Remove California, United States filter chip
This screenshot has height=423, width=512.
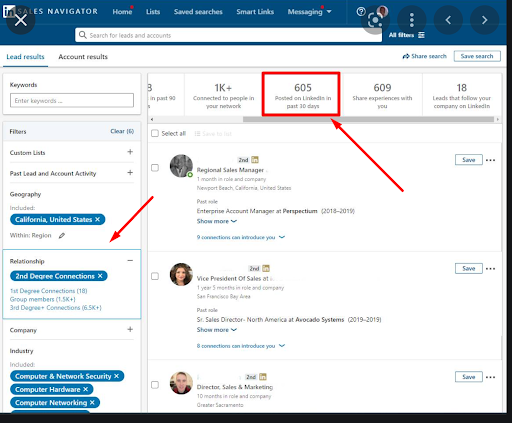97,219
